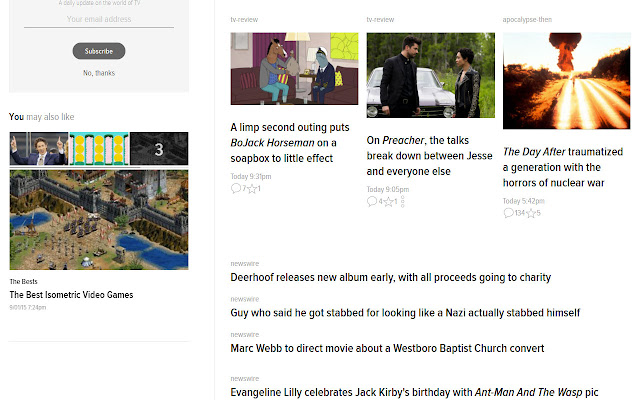
Task: Click the star icon under Preacher article
Action: 388,201
